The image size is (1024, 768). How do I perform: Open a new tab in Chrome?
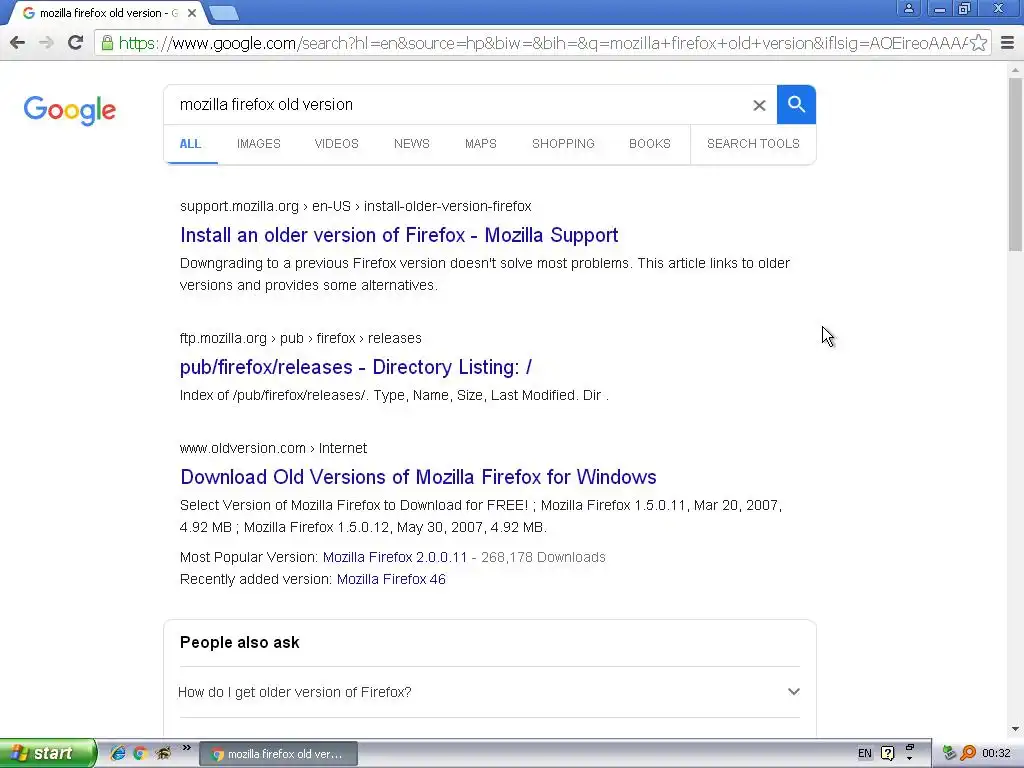[x=224, y=13]
